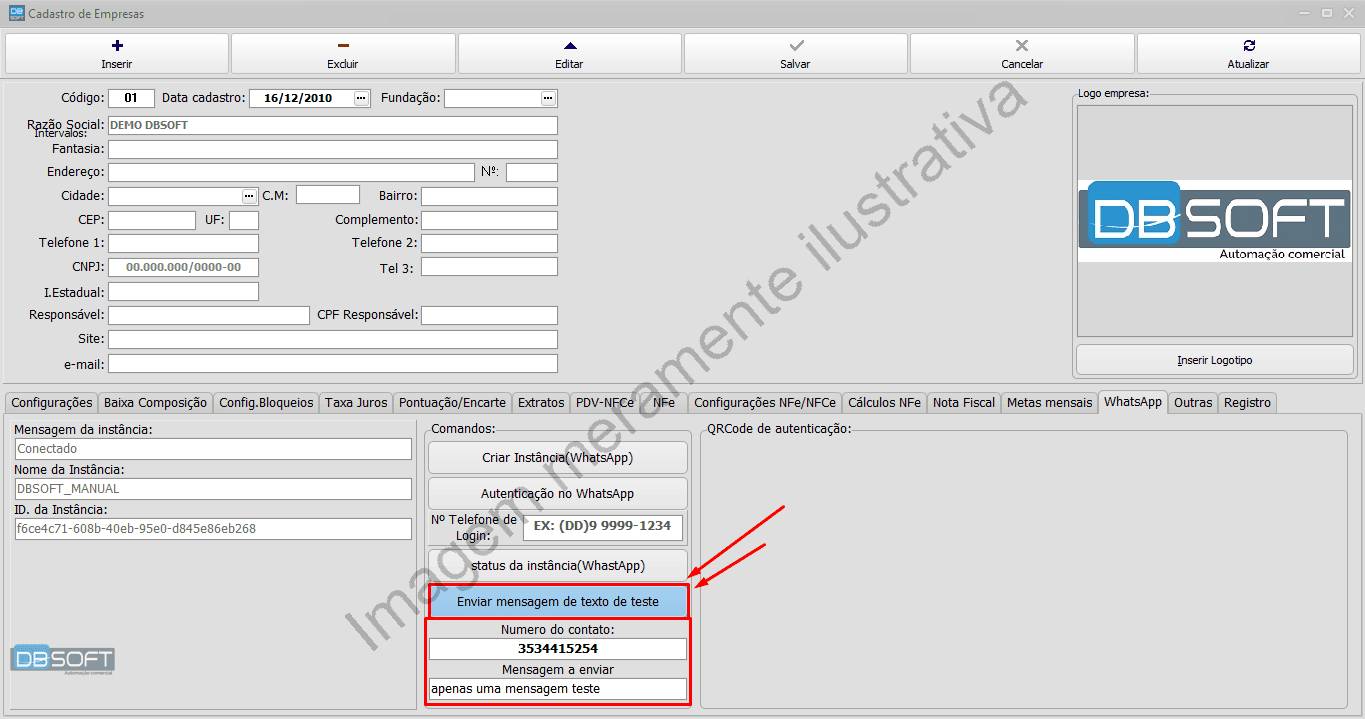The width and height of the screenshot is (1365, 719).
Task: Switch to the Nota Fiscal tab
Action: click(962, 401)
